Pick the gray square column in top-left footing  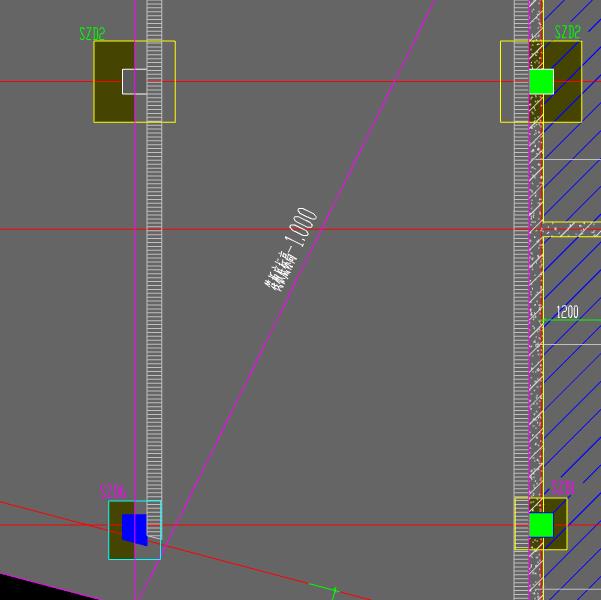coord(134,81)
